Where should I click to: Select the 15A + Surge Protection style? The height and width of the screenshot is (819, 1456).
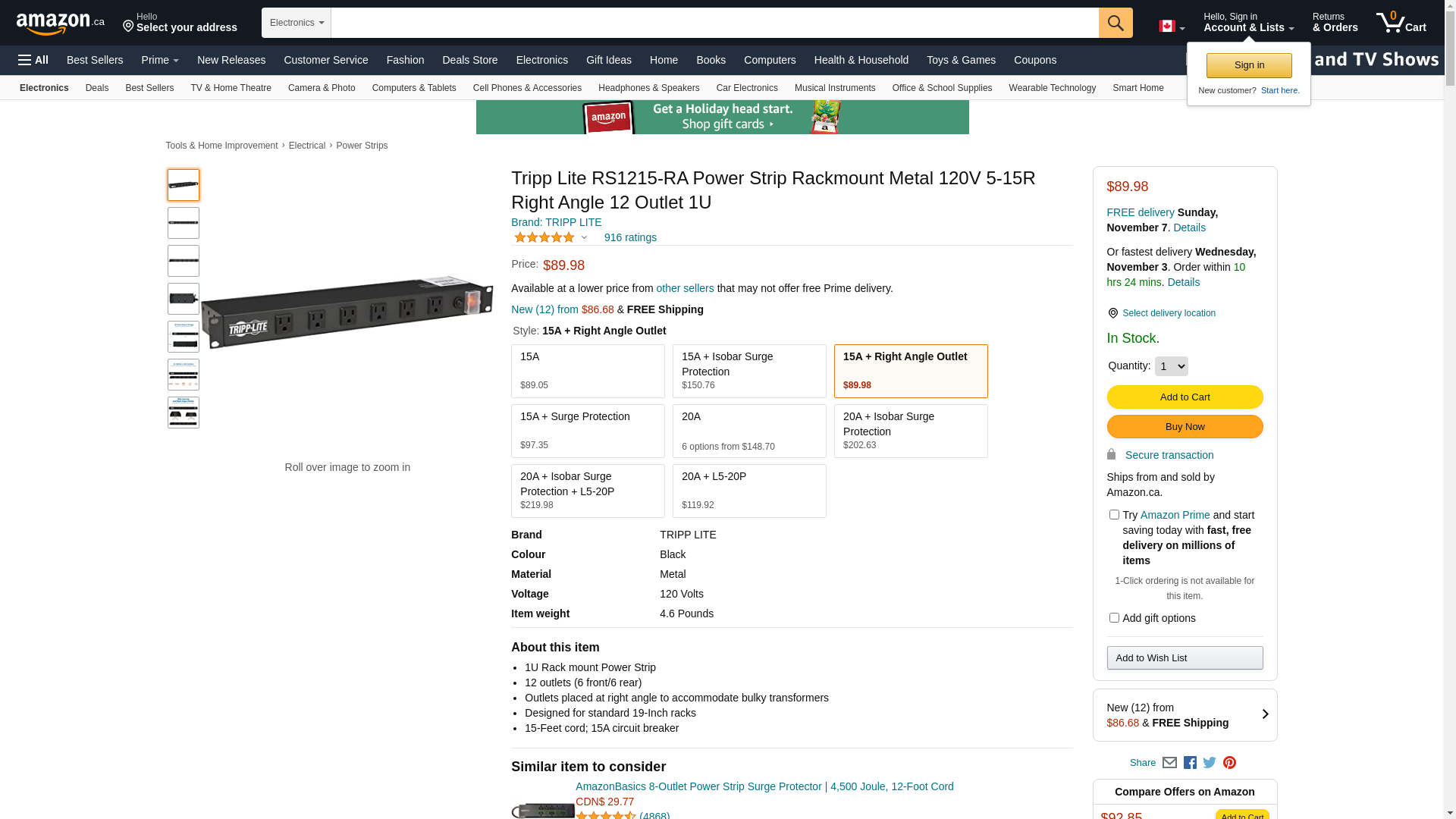click(588, 431)
